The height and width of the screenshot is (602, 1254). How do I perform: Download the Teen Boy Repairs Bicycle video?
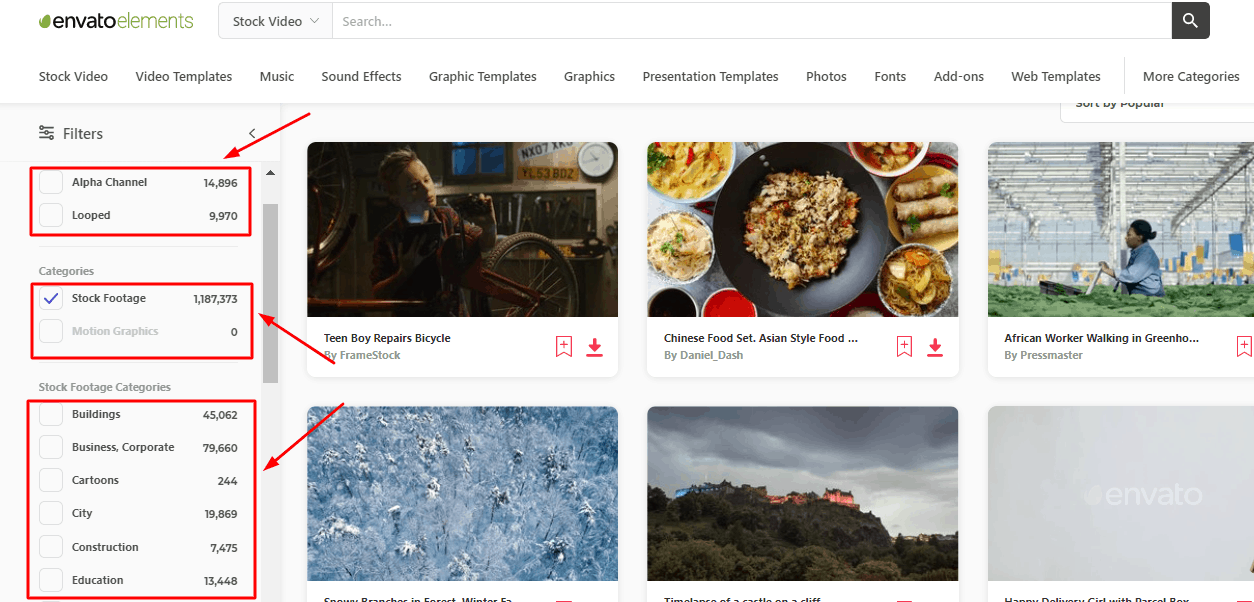pyautogui.click(x=595, y=347)
